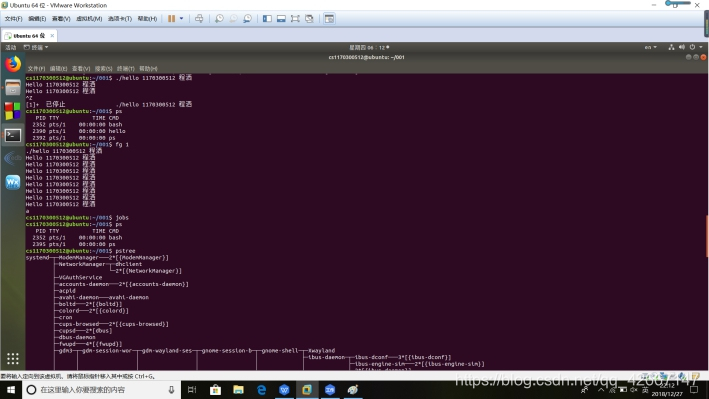Click the Terminal icon in the Ubuntu dock
The width and height of the screenshot is (709, 399).
13,135
